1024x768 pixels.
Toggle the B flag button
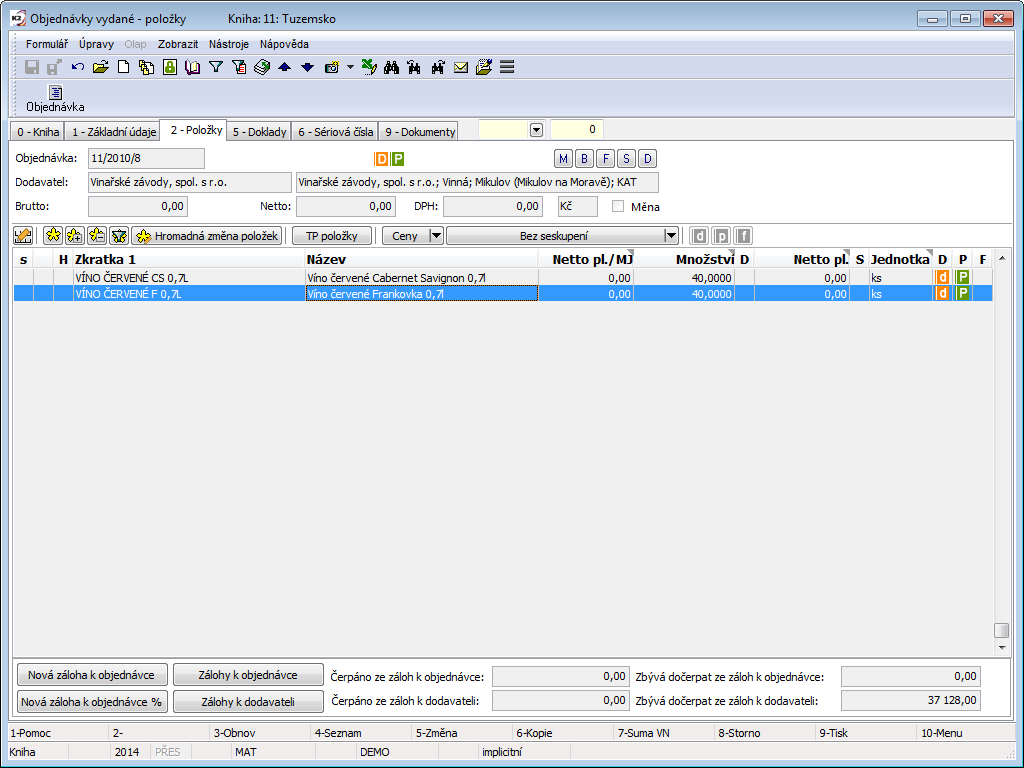584,159
